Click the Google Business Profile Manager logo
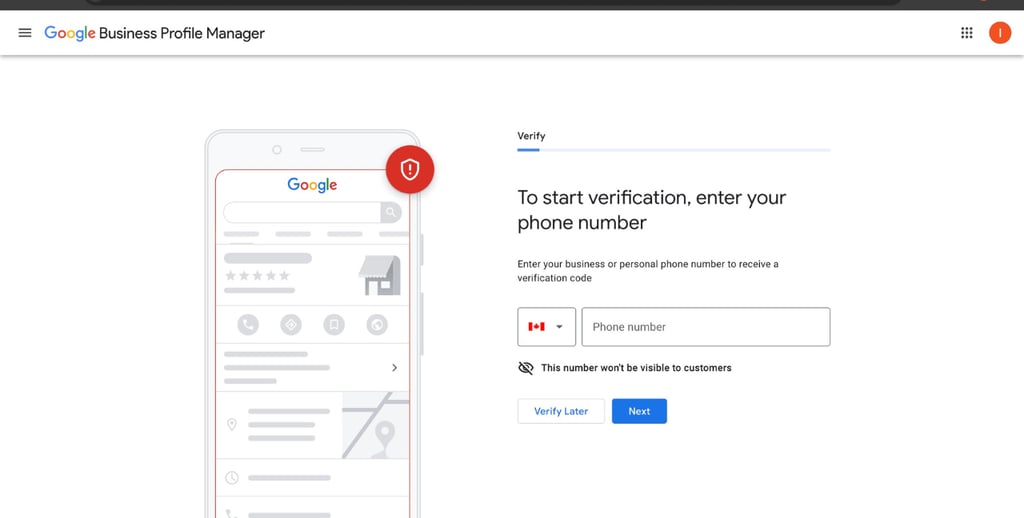This screenshot has height=518, width=1024. tap(154, 33)
